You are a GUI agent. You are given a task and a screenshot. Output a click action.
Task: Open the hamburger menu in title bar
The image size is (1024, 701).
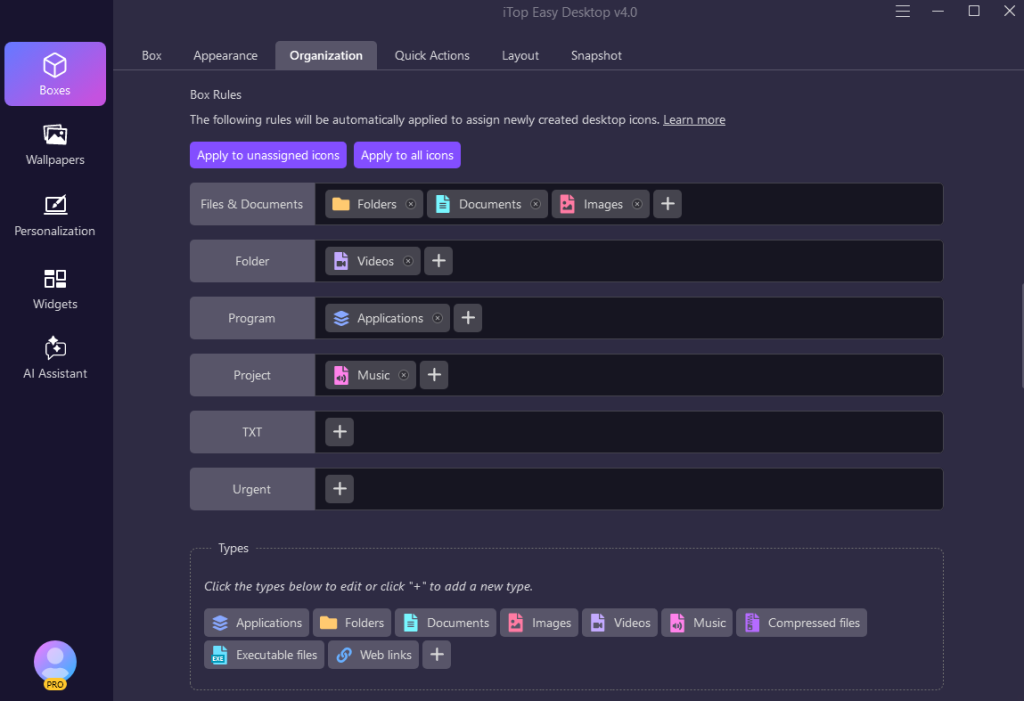pos(903,12)
